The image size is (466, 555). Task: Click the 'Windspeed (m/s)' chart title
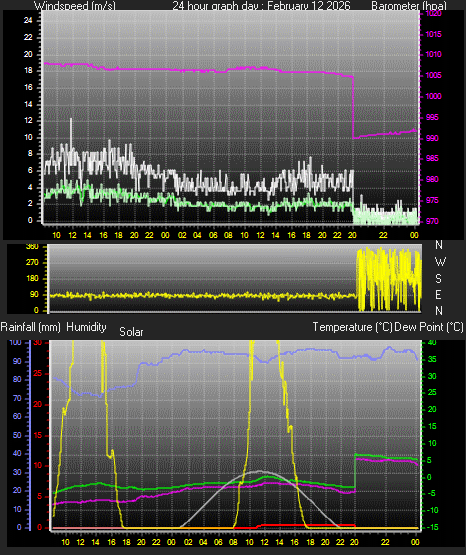point(74,6)
